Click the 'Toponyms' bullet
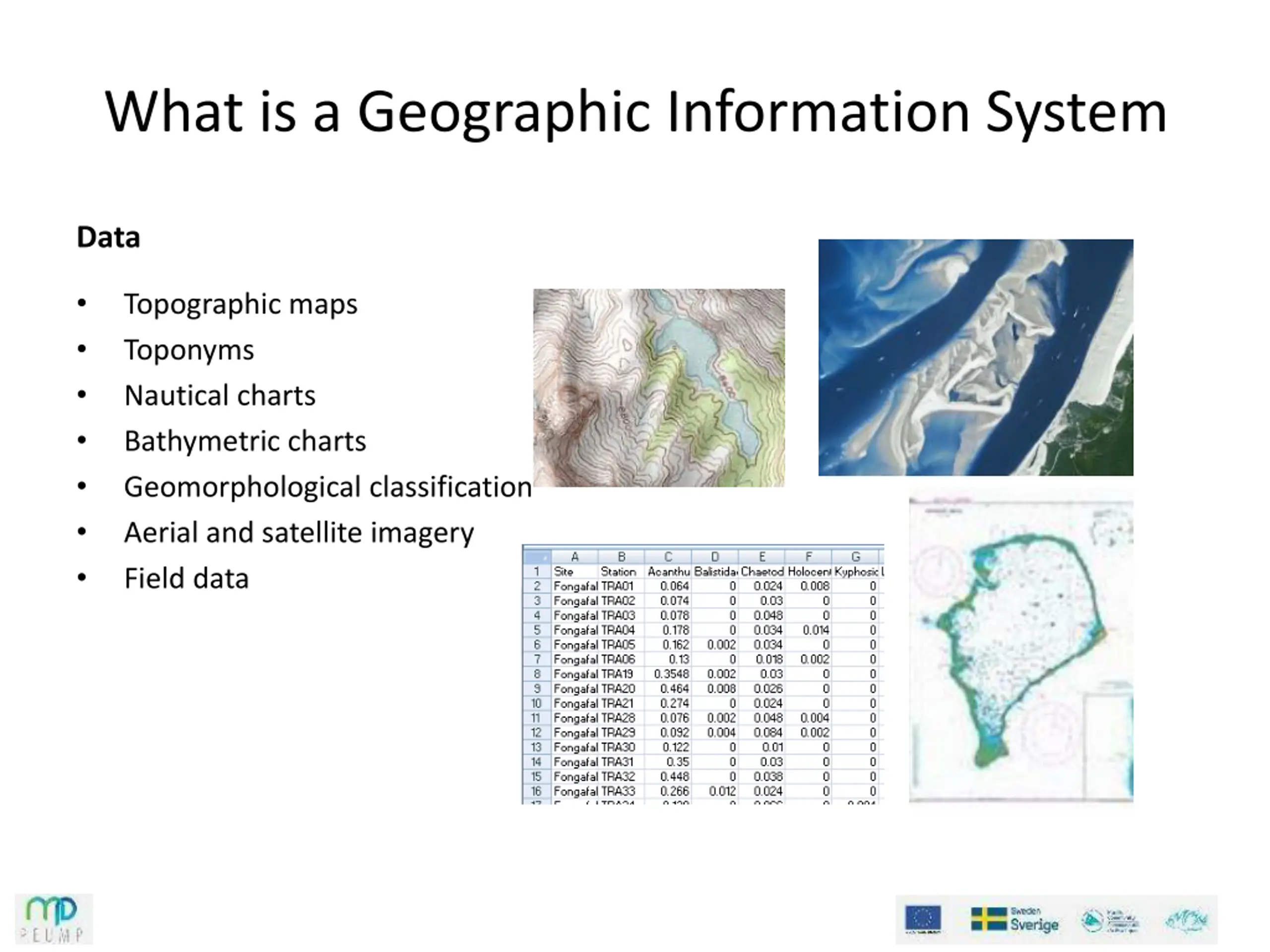Viewport: 1270px width, 952px height. (189, 350)
